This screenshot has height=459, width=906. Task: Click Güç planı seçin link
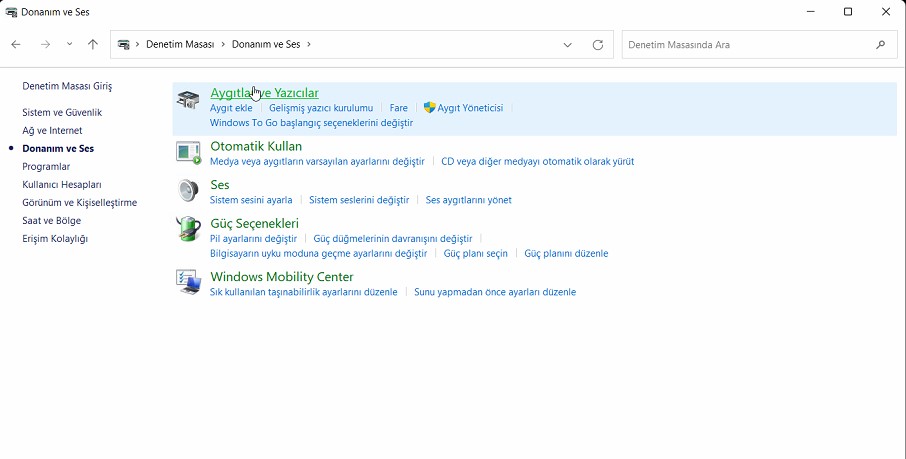476,254
